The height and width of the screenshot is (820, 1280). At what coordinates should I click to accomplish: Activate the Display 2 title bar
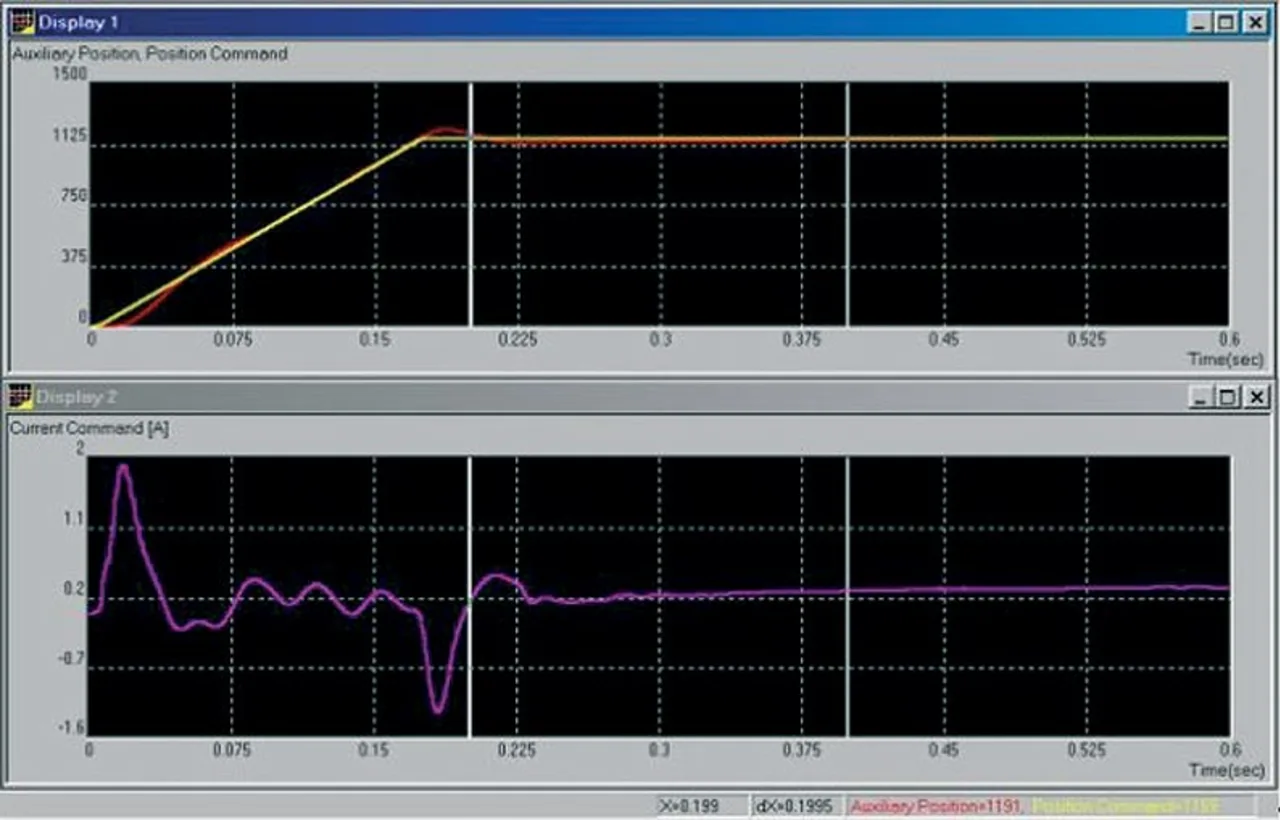pos(600,397)
